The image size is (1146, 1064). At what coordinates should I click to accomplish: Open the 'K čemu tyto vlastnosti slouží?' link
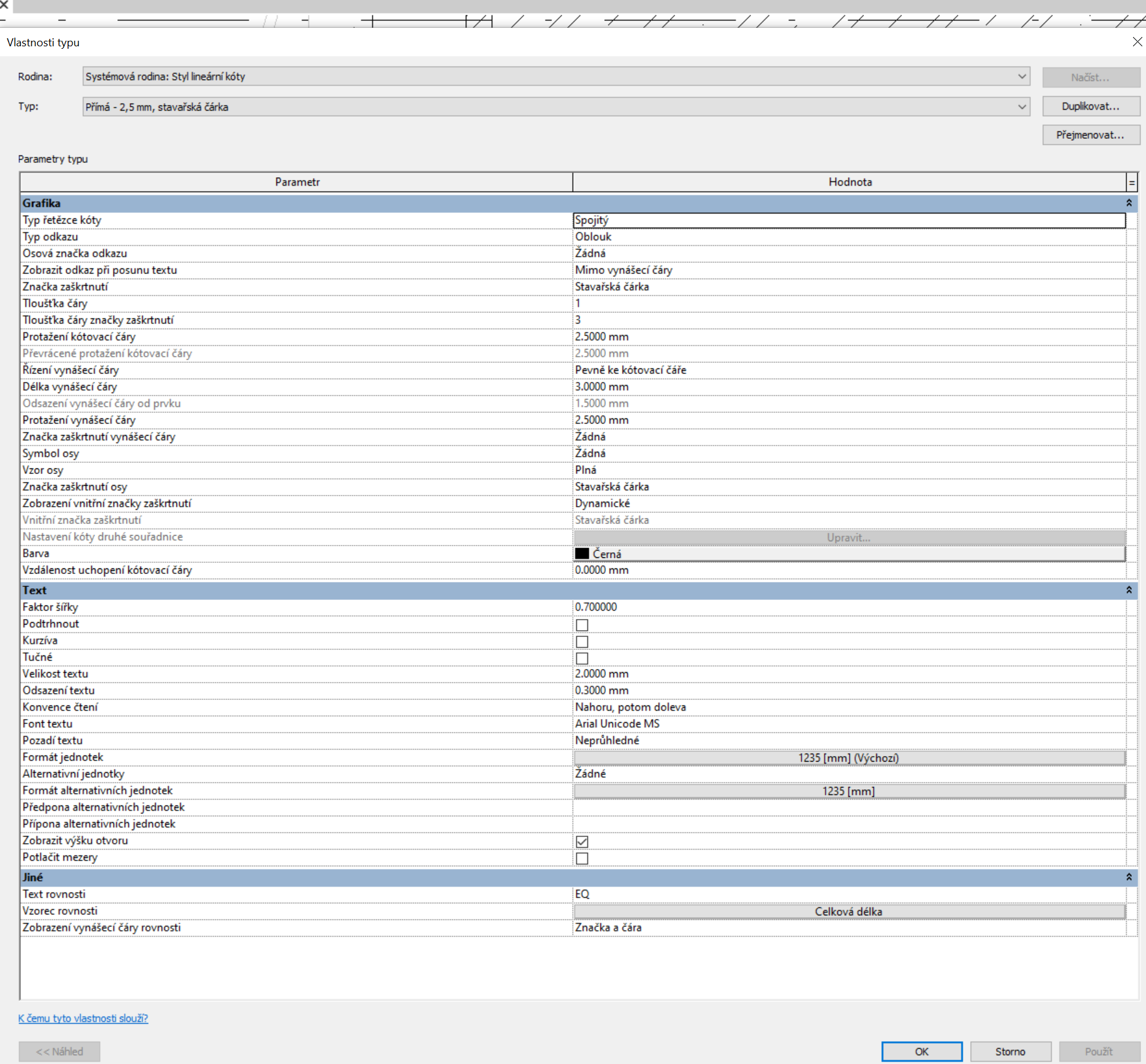(x=83, y=1018)
